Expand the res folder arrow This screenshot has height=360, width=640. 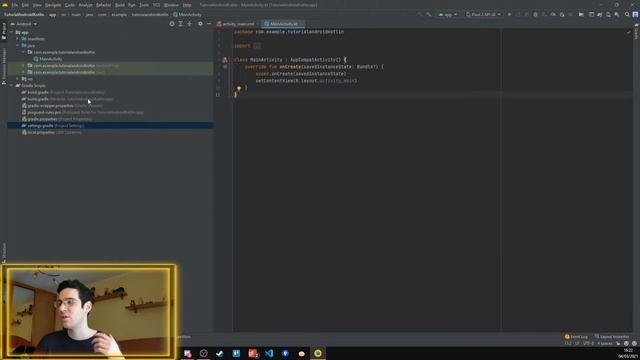[18, 78]
